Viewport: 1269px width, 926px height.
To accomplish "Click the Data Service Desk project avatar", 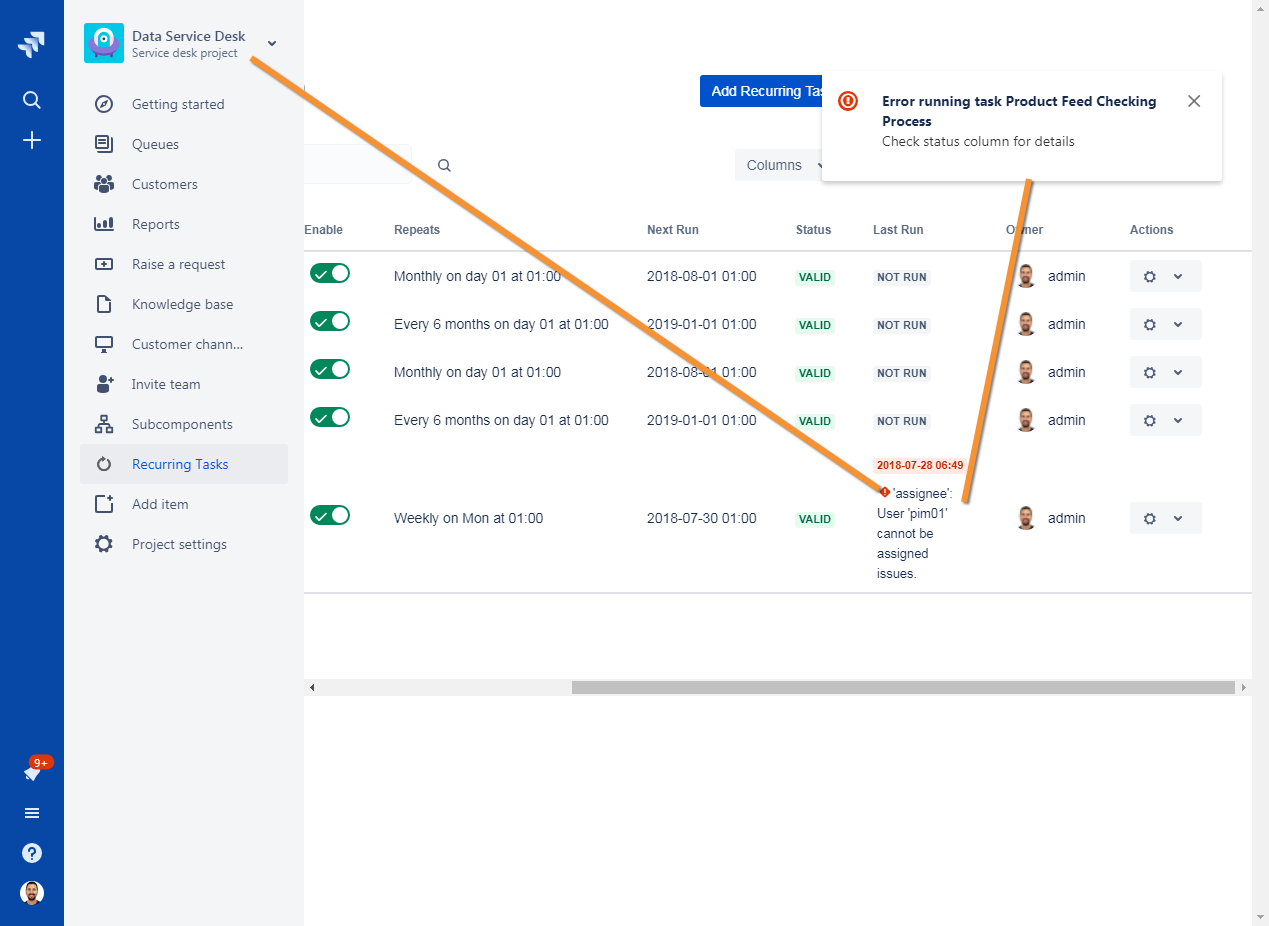I will click(104, 43).
